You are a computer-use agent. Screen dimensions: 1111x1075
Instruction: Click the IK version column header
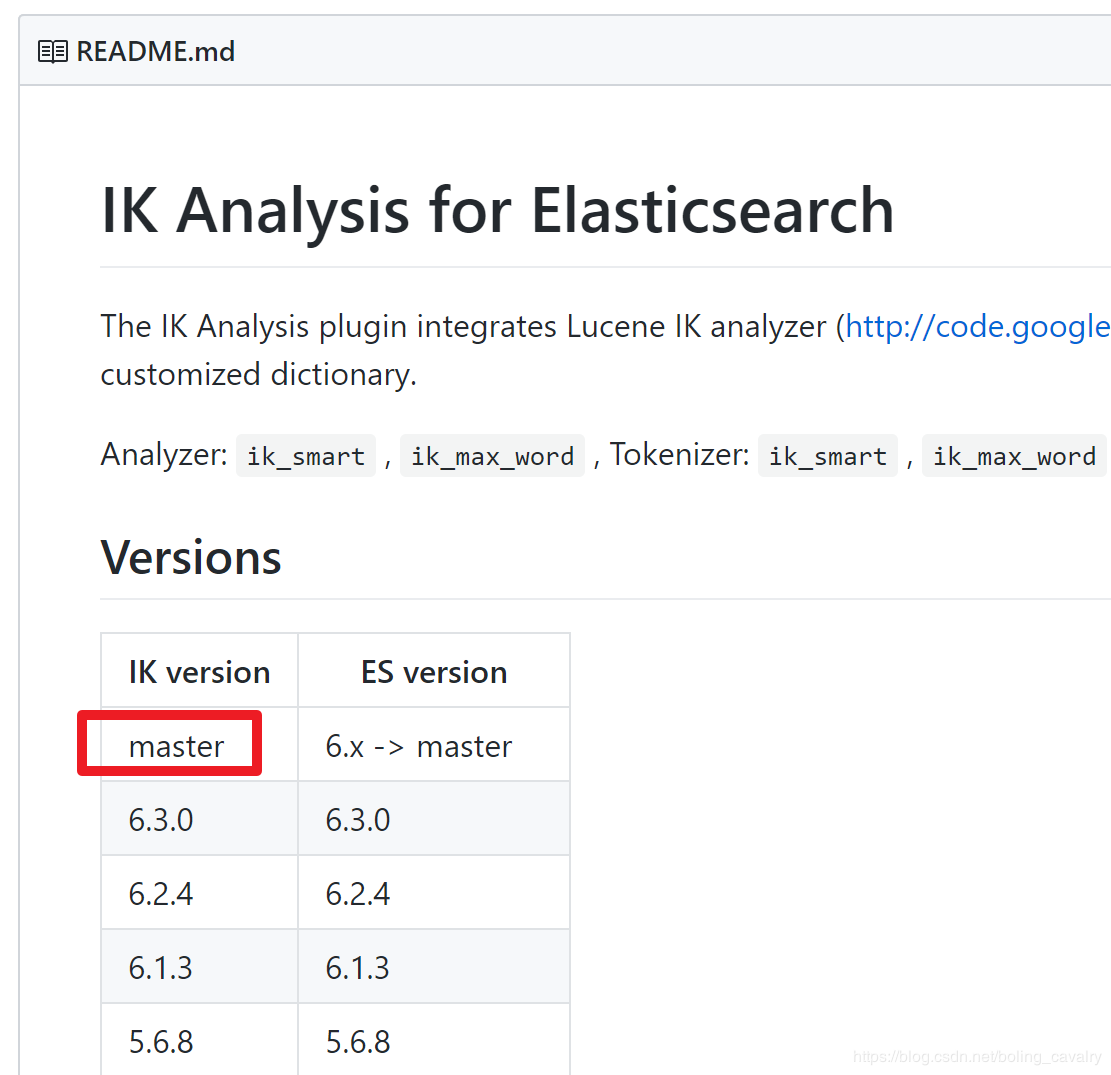point(200,671)
